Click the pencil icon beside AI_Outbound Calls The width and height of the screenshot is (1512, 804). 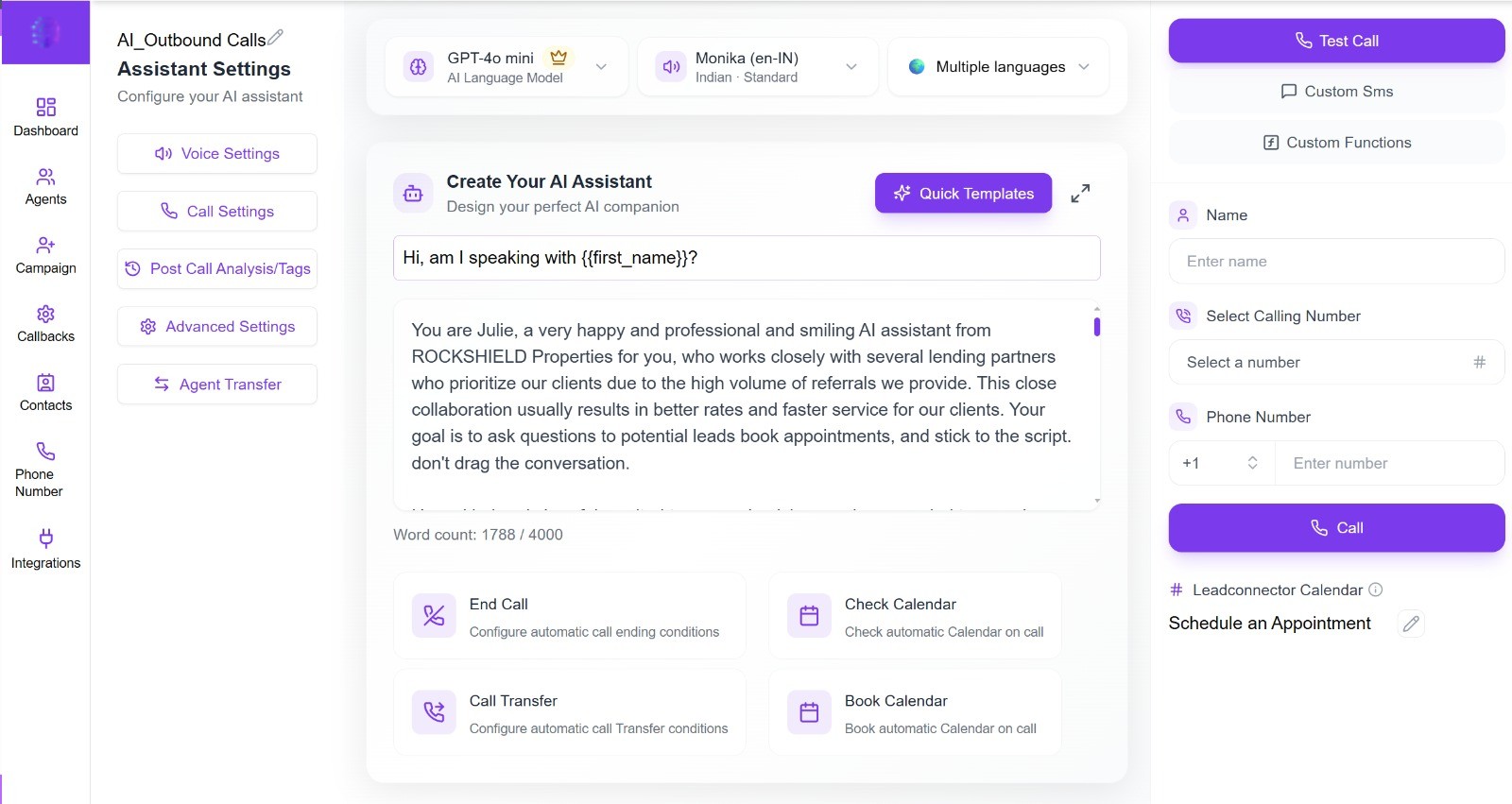coord(275,38)
